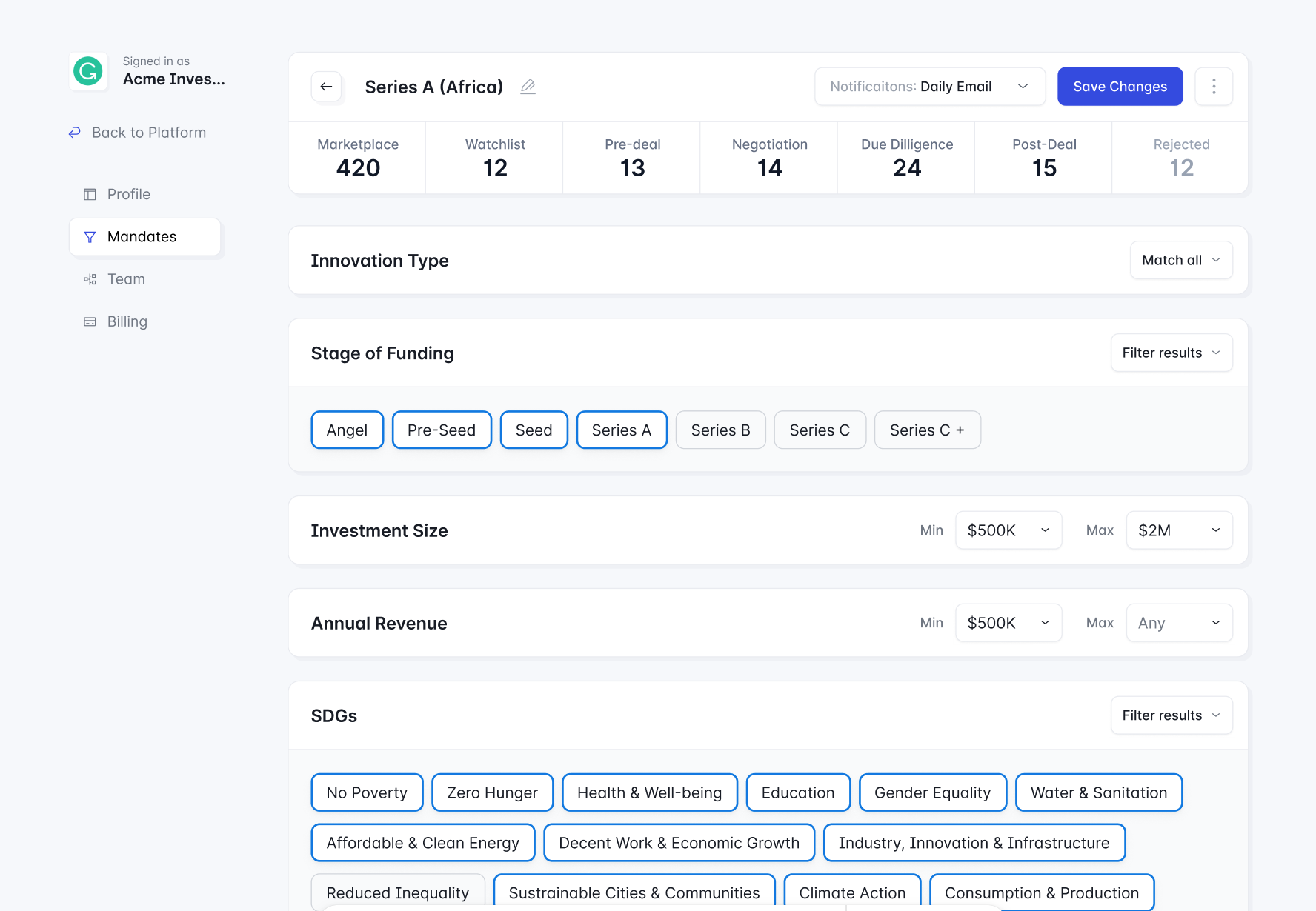Click the Mandates funnel icon in sidebar
Image resolution: width=1316 pixels, height=911 pixels.
coord(90,237)
